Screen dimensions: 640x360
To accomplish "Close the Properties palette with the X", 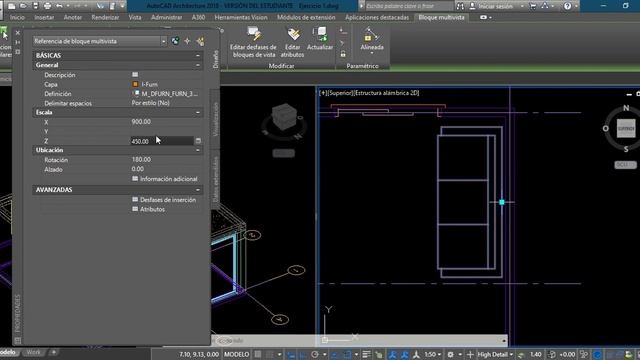I will [18, 33].
